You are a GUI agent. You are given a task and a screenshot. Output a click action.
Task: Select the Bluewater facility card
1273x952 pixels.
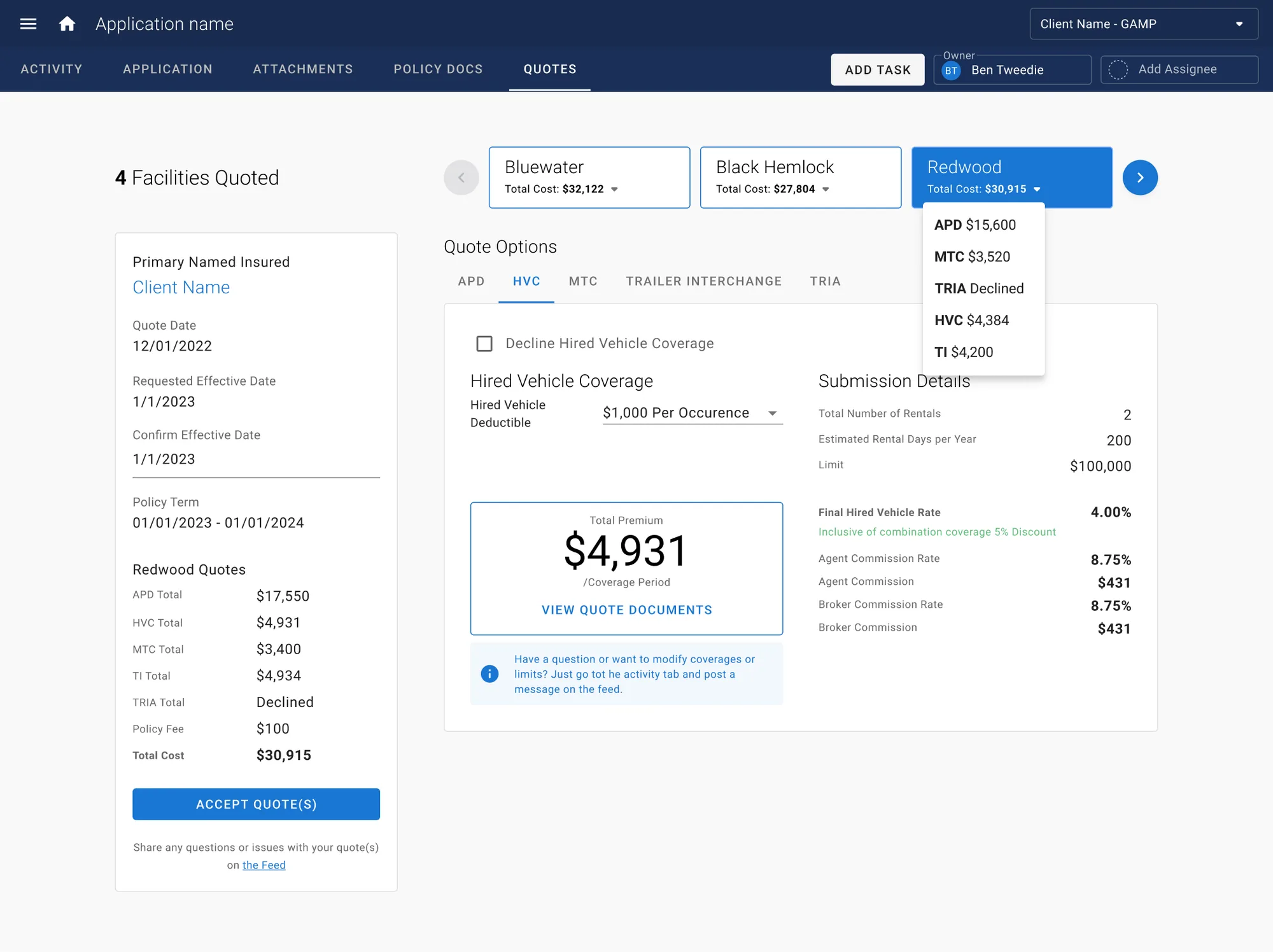589,178
